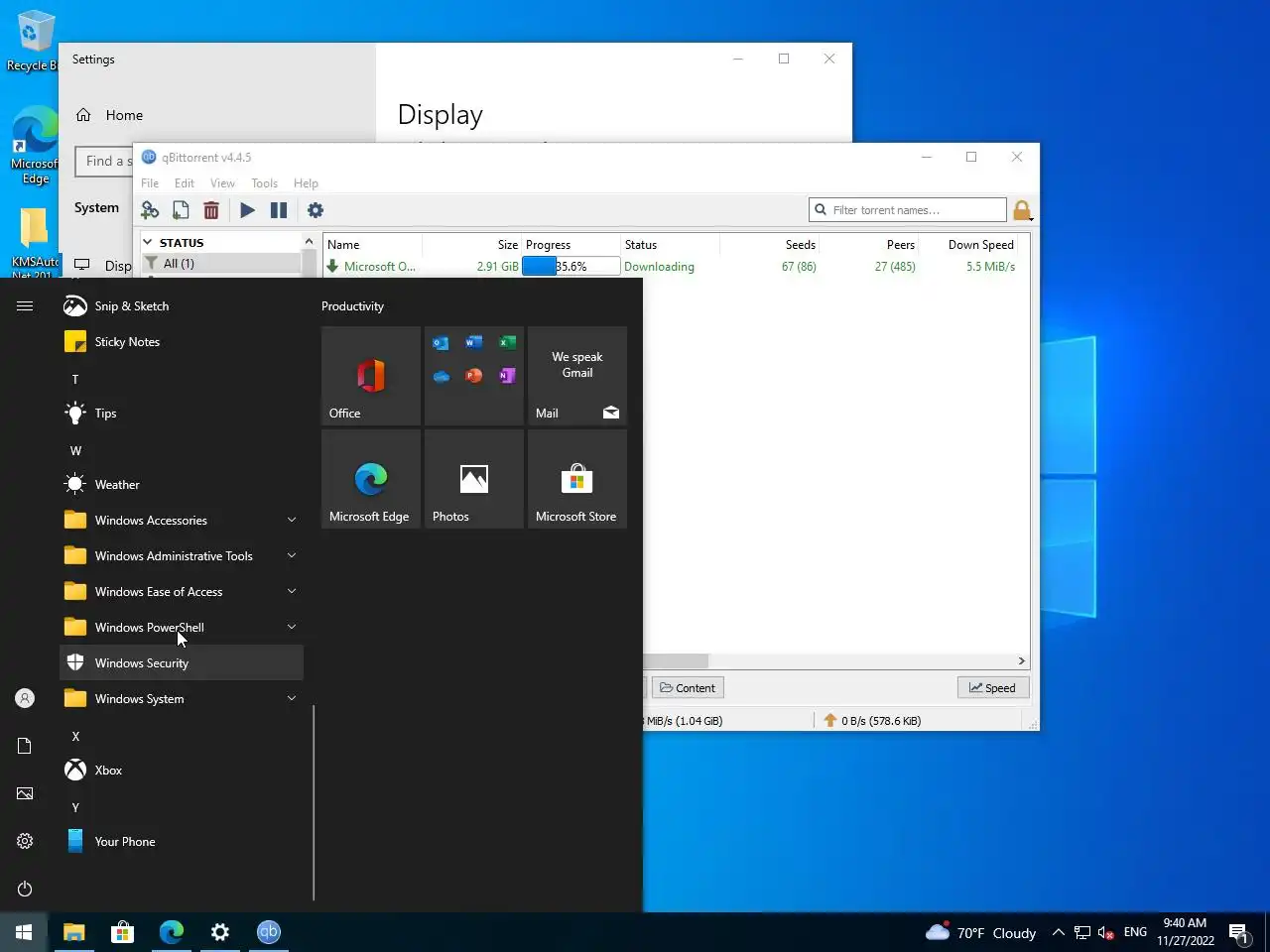The image size is (1270, 952).
Task: Open the View menu in qBittorrent
Action: tap(222, 183)
